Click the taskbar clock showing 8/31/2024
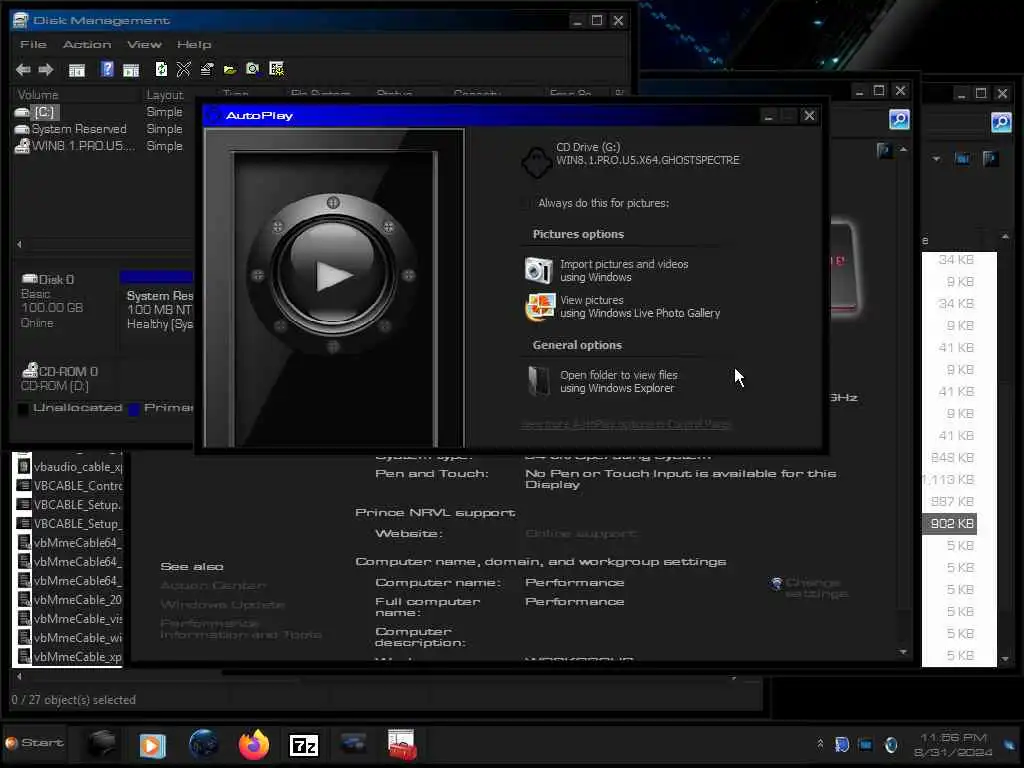Screen dimensions: 1024x768 [953, 745]
